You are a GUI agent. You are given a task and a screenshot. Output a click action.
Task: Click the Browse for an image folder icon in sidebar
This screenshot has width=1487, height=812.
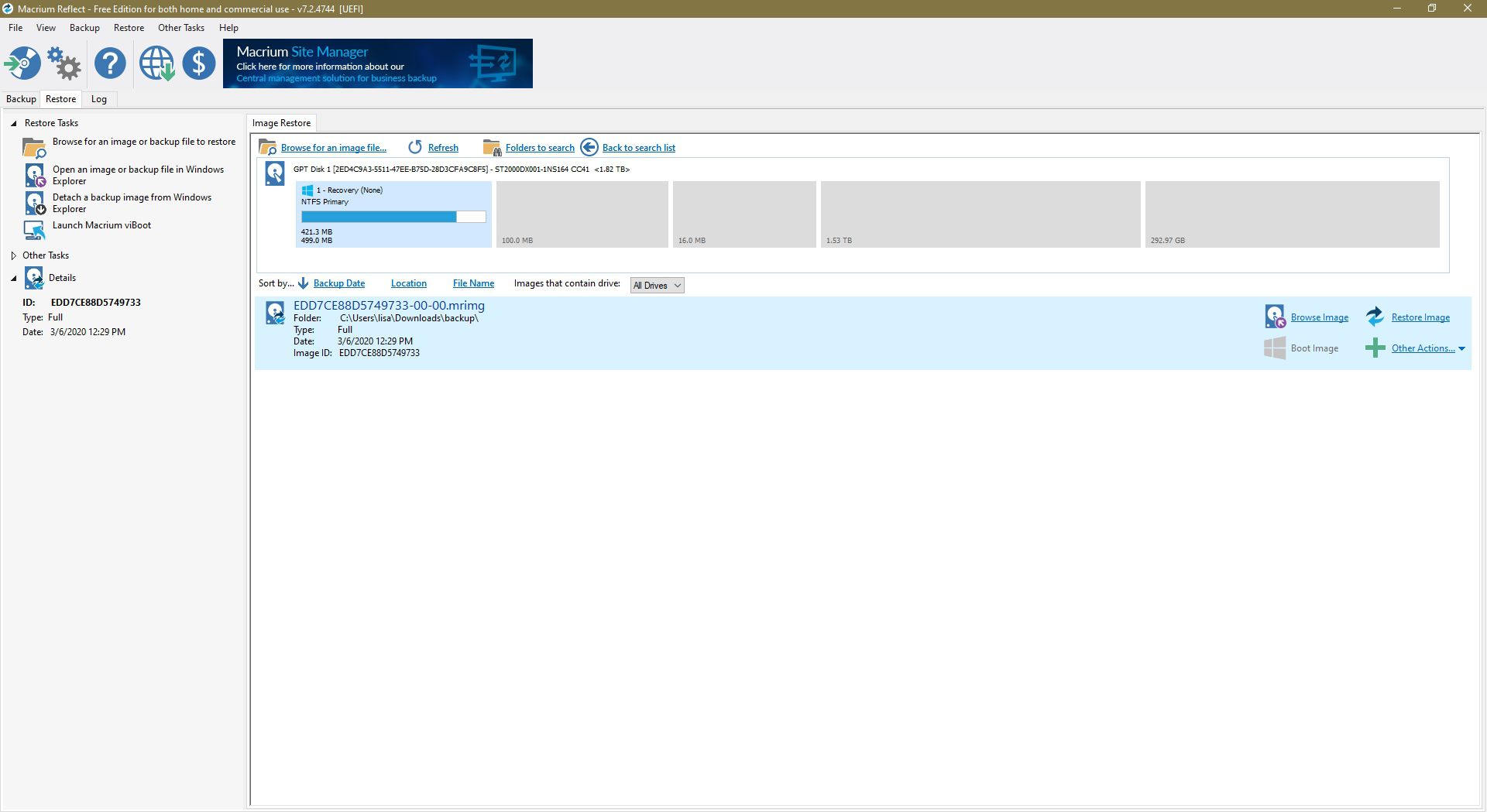(34, 147)
